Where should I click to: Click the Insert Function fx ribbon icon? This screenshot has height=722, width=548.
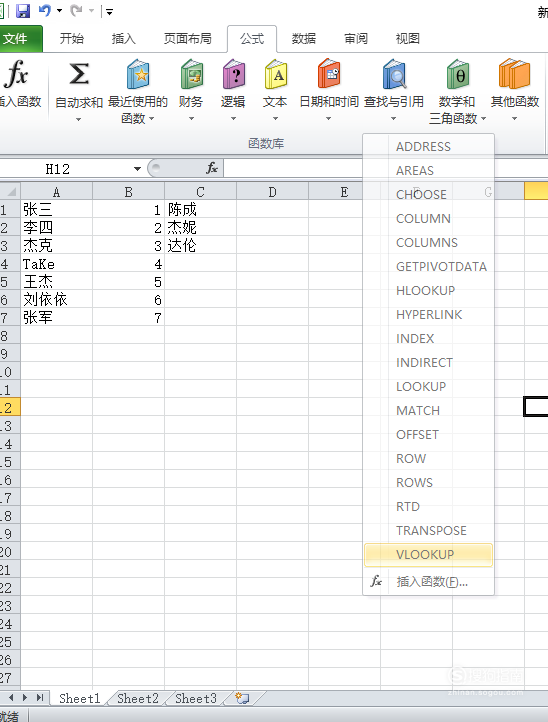17,74
